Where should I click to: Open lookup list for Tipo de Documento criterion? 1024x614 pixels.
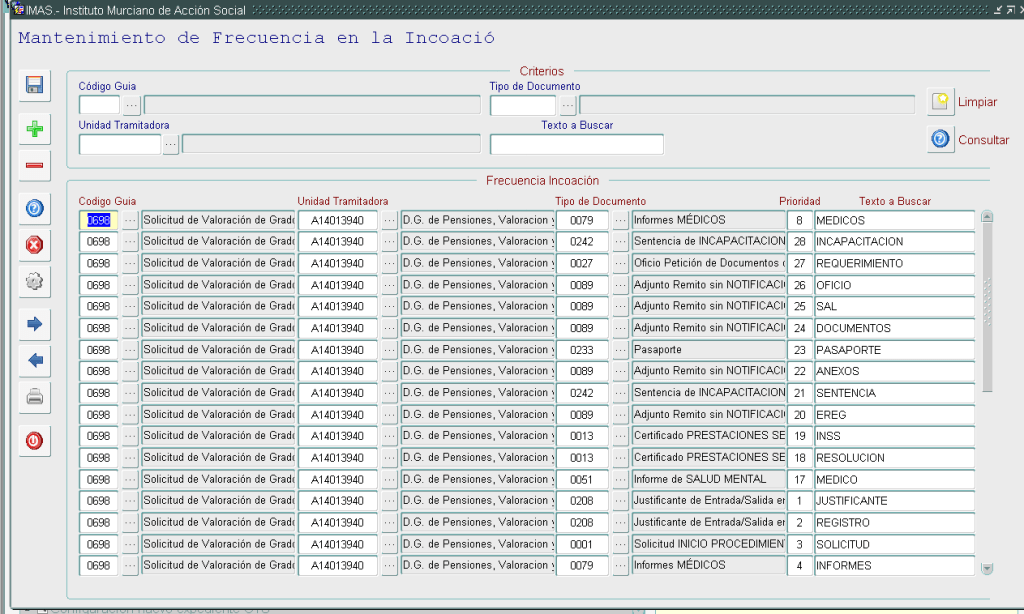(567, 105)
